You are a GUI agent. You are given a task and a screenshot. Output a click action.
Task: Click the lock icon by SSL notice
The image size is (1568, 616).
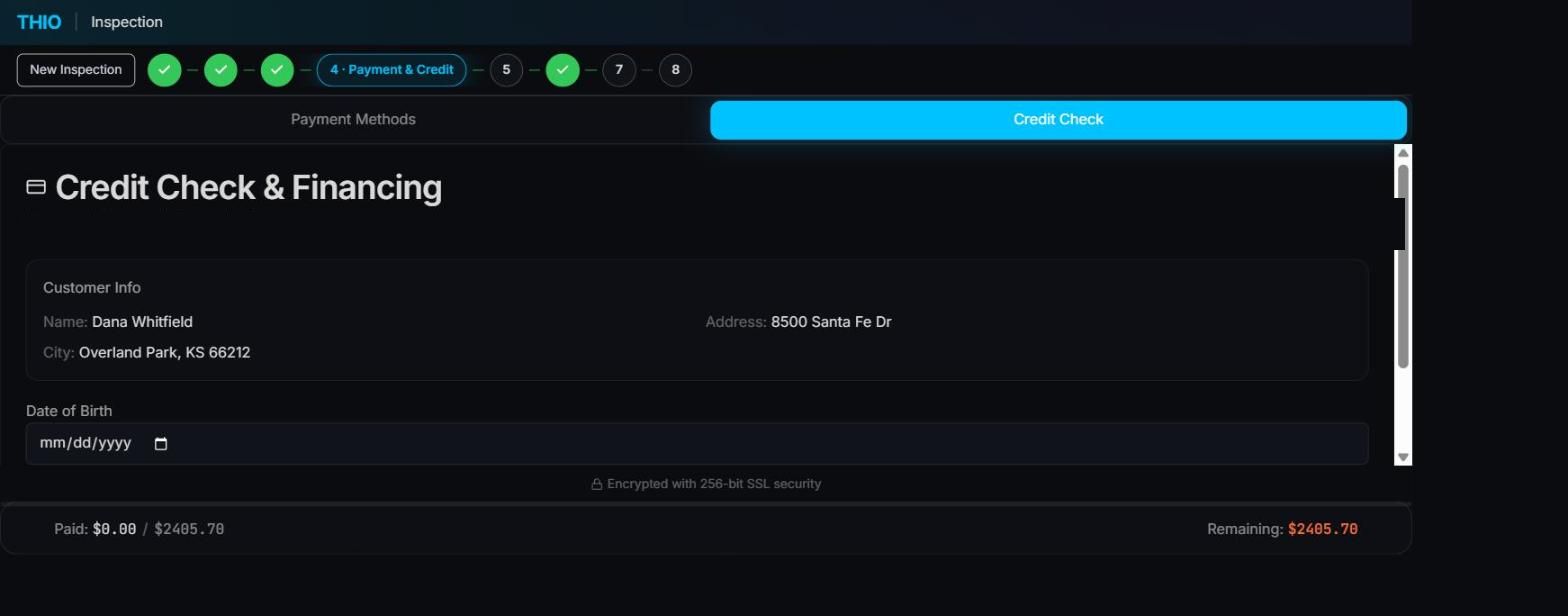[x=597, y=484]
